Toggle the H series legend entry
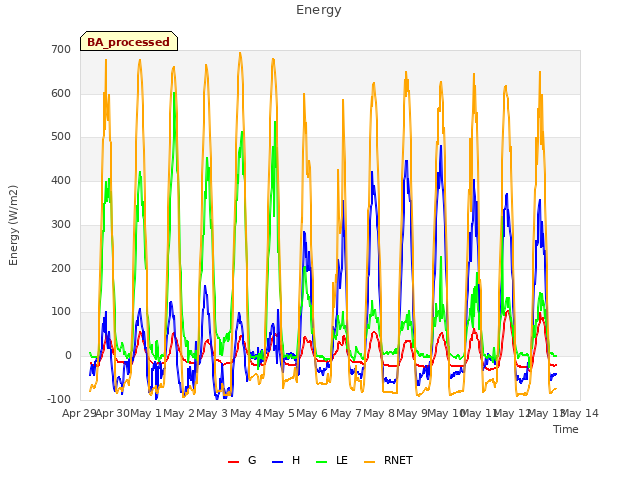640x480 pixels. [x=286, y=460]
